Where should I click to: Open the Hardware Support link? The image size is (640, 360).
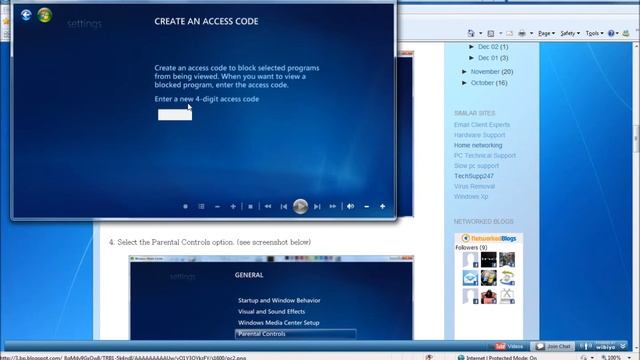pos(480,135)
